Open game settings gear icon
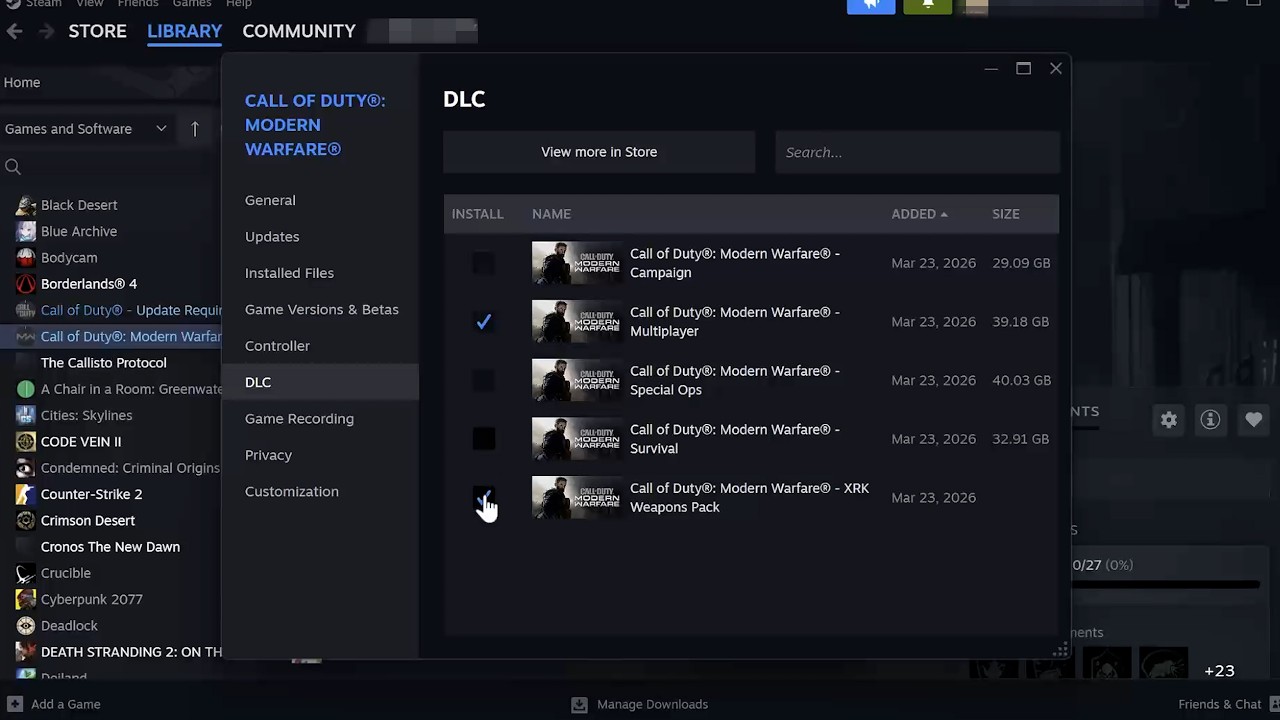This screenshot has width=1280, height=720. 1169,420
